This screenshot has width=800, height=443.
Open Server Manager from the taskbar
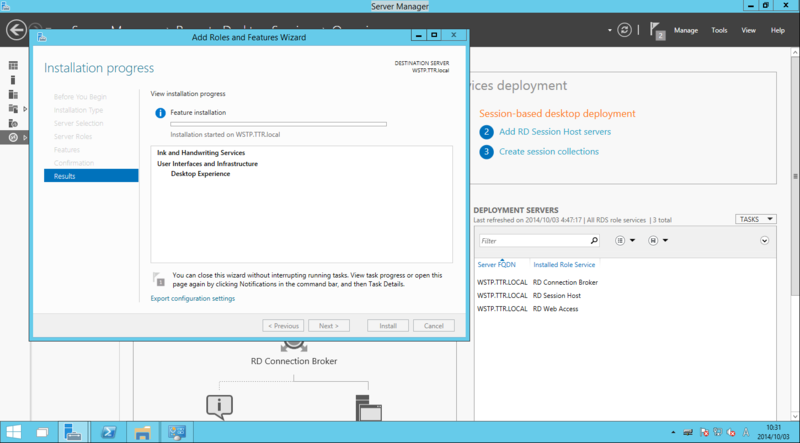click(73, 432)
